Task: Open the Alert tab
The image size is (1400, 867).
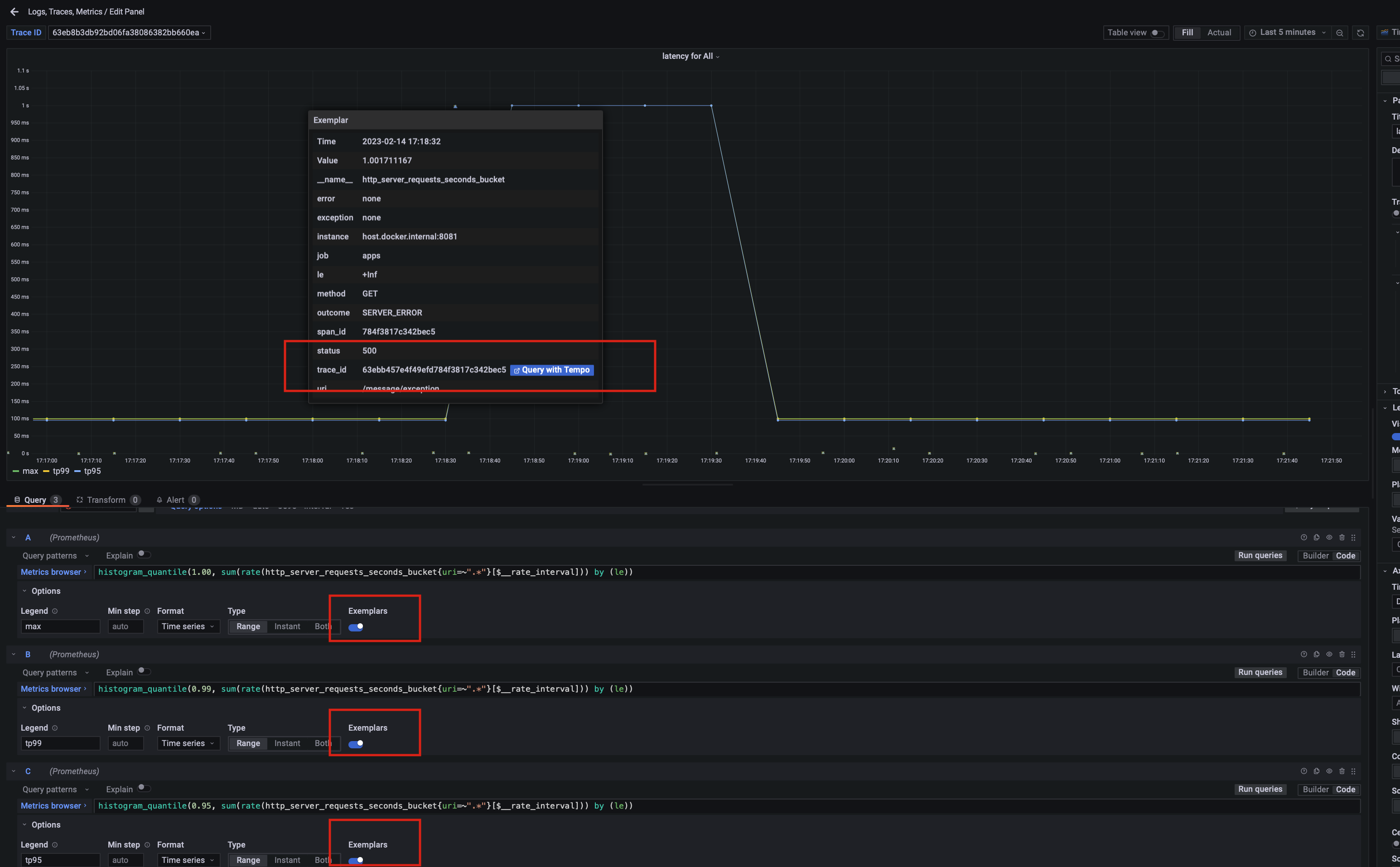Action: (175, 500)
